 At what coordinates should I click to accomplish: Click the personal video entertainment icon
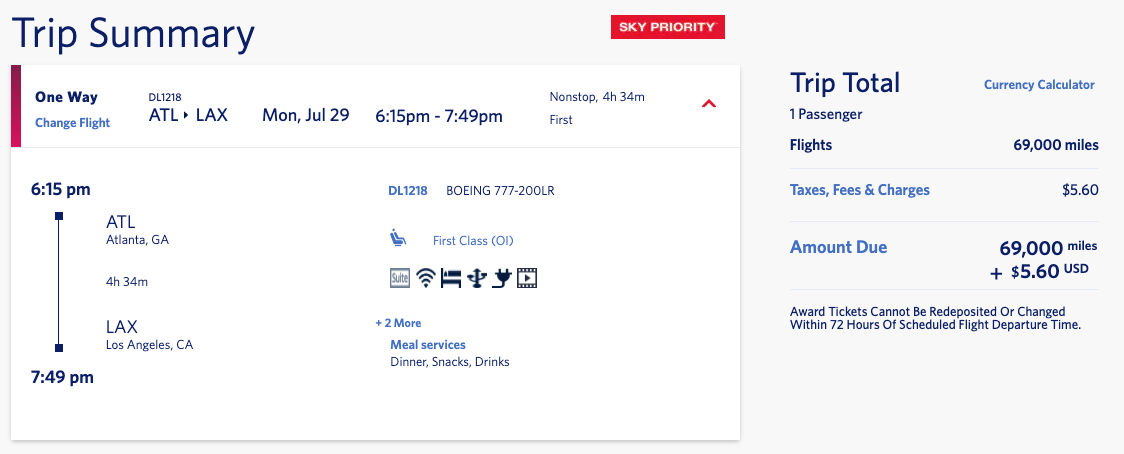coord(528,278)
